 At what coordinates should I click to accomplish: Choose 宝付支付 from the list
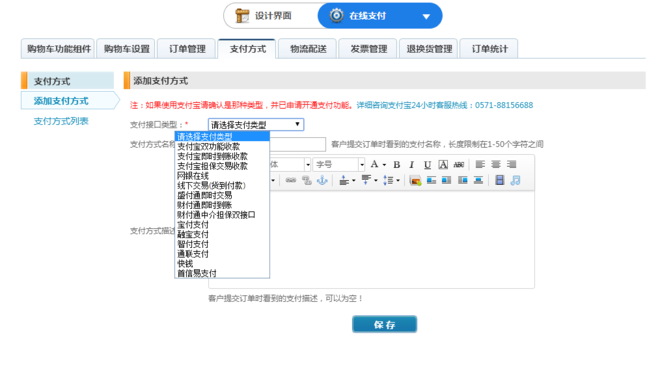pos(222,224)
